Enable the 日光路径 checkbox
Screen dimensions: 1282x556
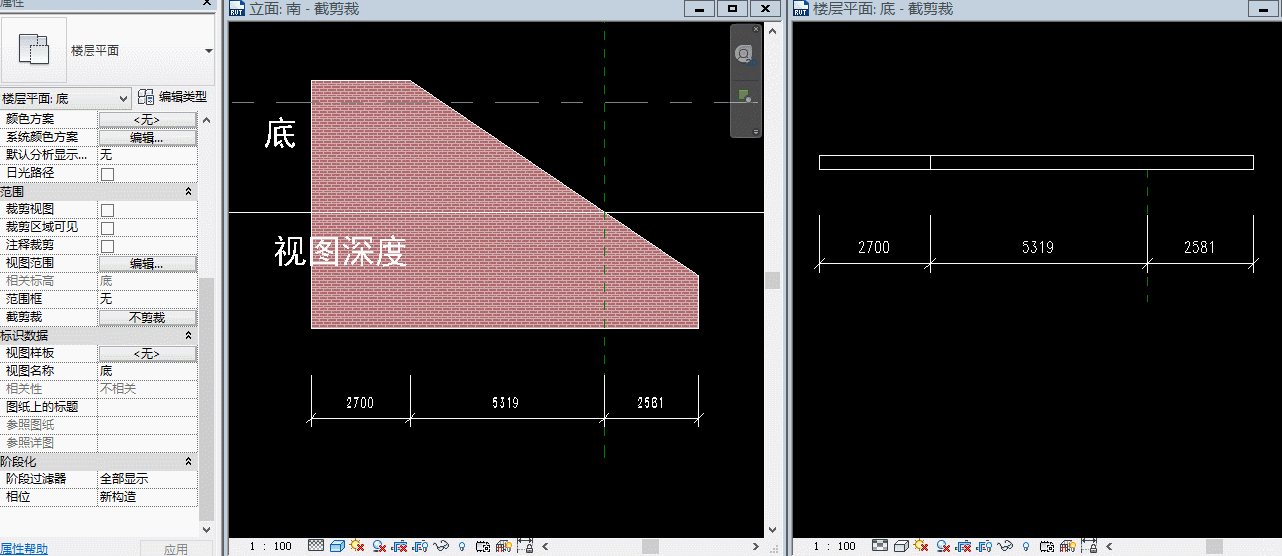(x=107, y=174)
